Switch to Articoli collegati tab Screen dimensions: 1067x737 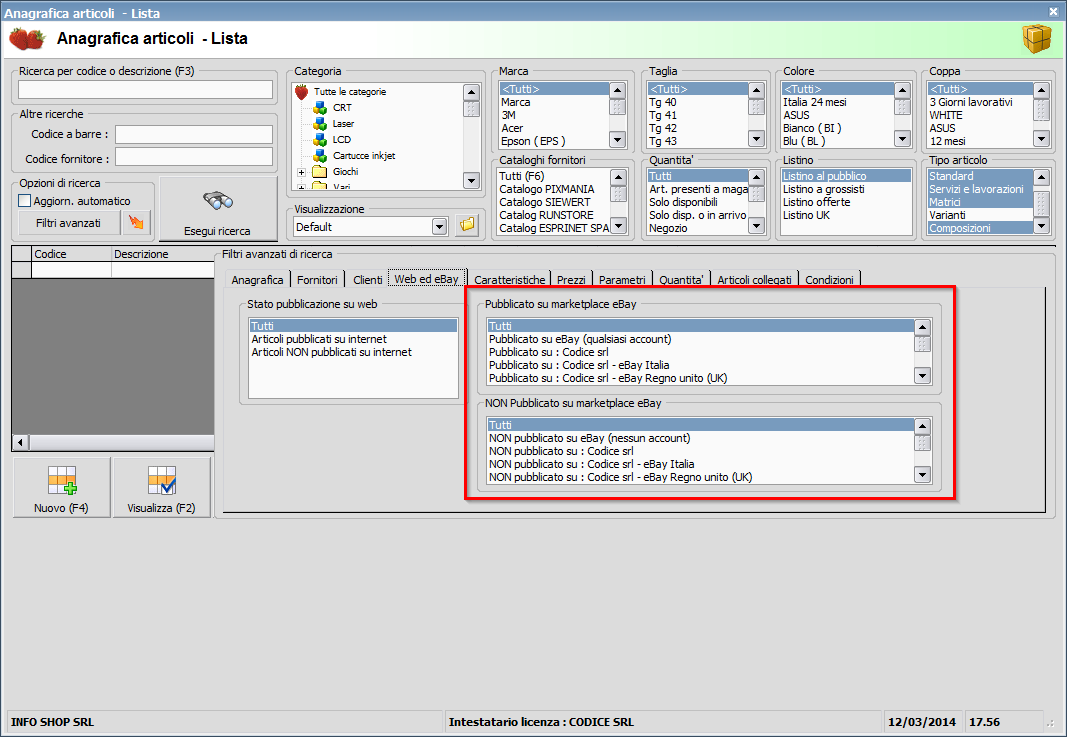[x=755, y=280]
